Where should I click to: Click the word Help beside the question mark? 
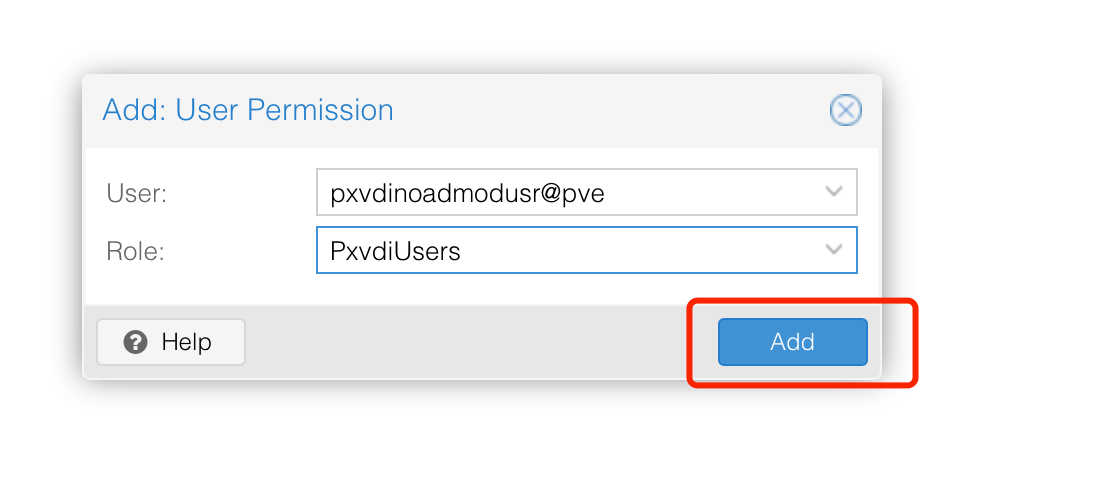187,342
